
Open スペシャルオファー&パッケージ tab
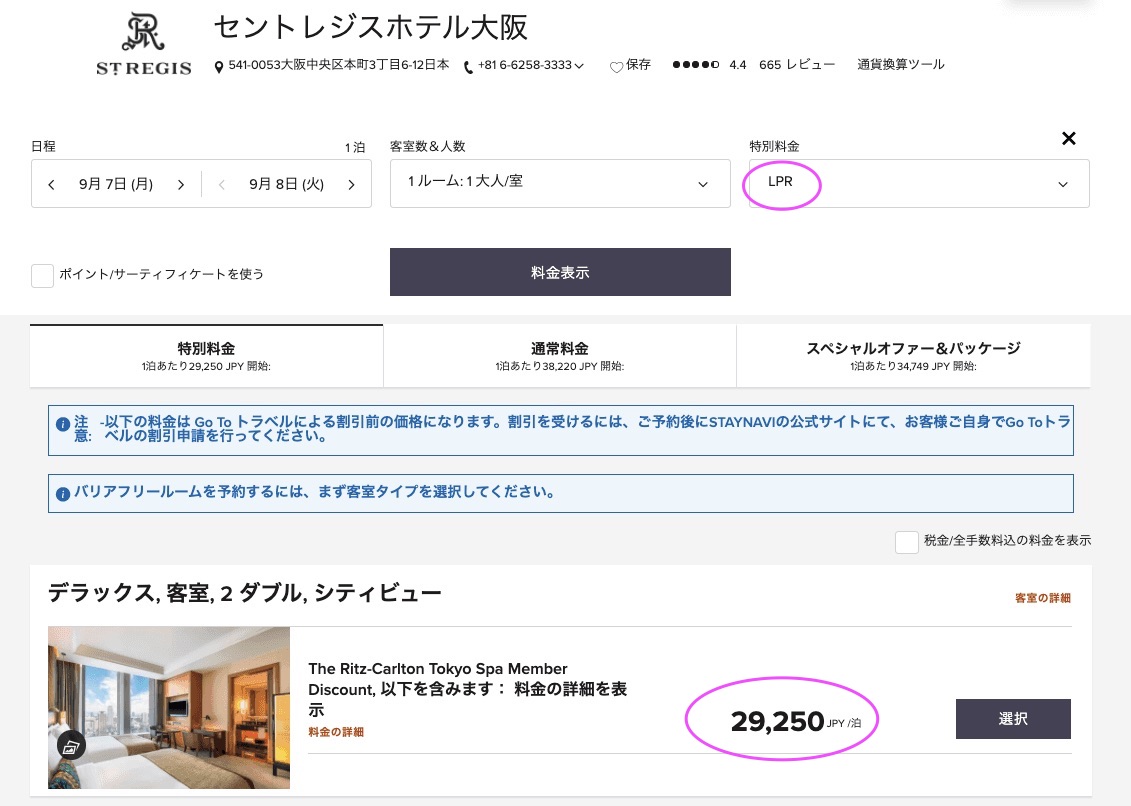(913, 356)
